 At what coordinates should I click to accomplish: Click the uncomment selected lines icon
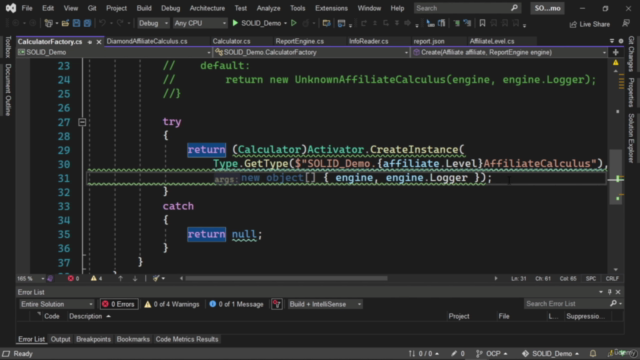(467, 23)
